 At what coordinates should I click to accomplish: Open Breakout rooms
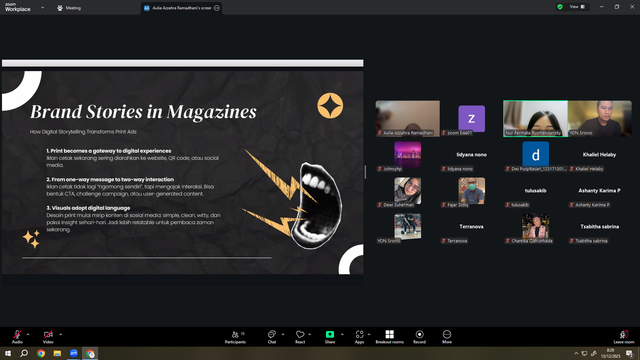tap(389, 337)
